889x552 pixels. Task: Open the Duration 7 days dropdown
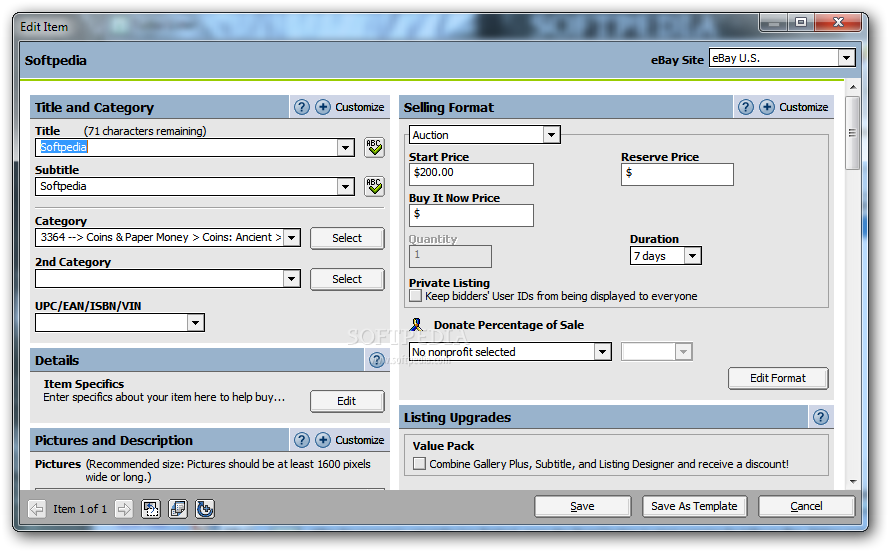(x=692, y=256)
